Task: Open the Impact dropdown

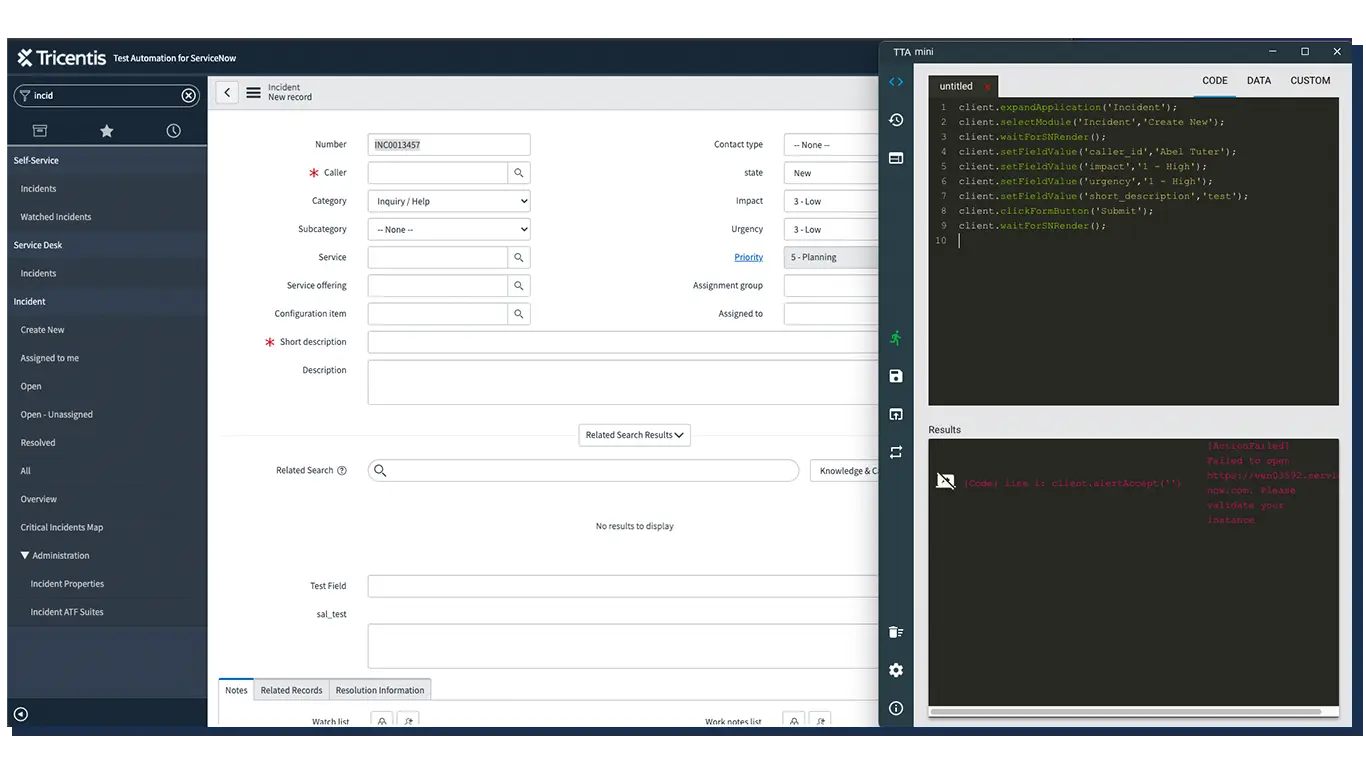Action: pos(830,201)
